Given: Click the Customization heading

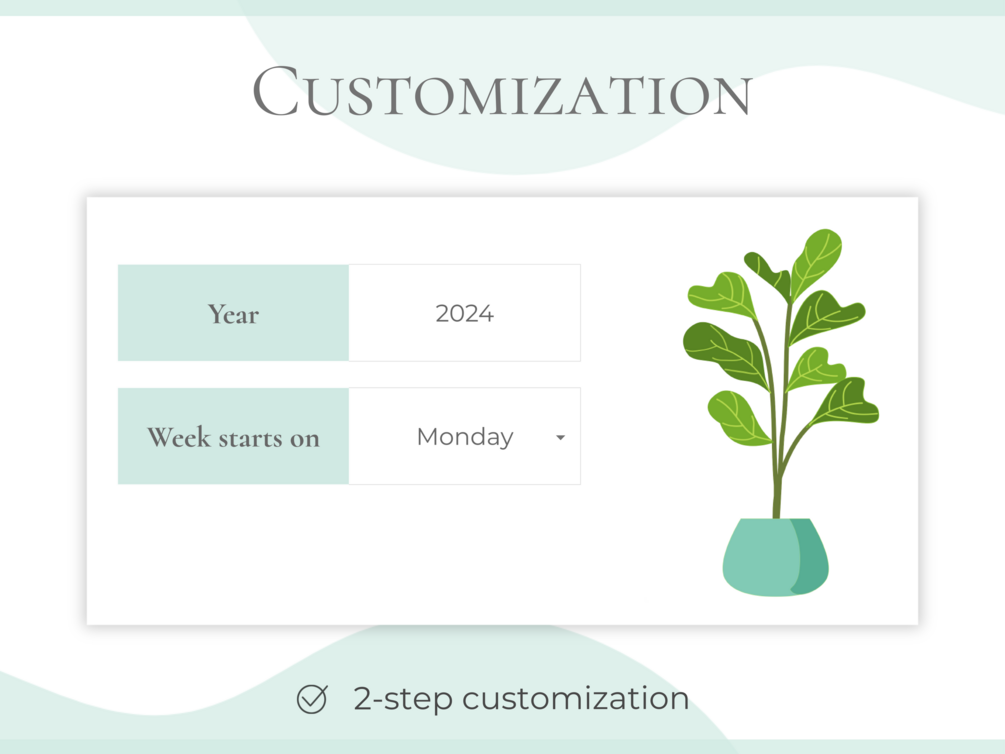Looking at the screenshot, I should 502,91.
